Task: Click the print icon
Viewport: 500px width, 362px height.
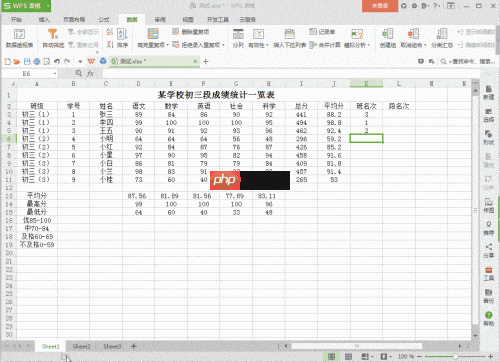Action: click(37, 61)
